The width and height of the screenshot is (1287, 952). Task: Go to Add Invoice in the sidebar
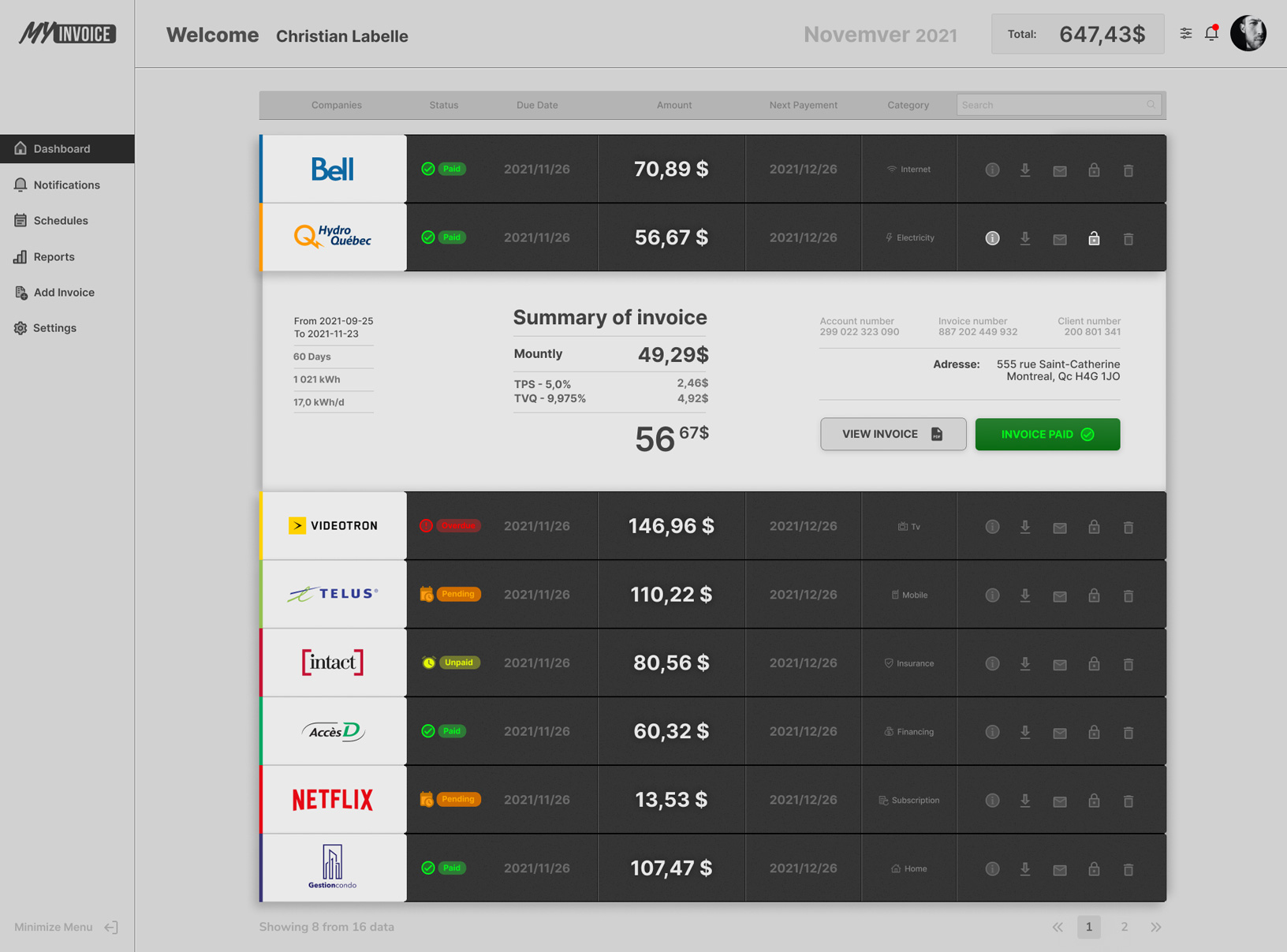pyautogui.click(x=63, y=293)
